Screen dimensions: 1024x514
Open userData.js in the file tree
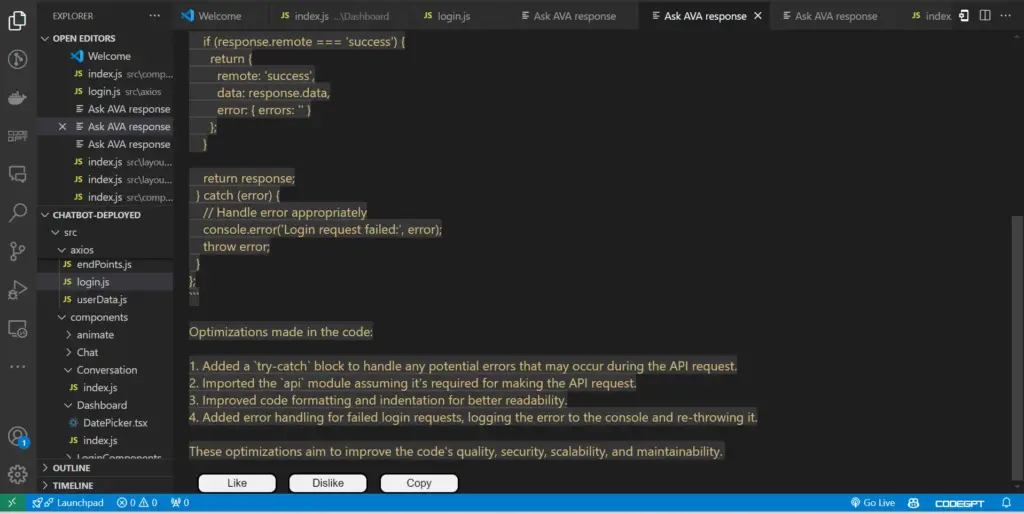pyautogui.click(x=105, y=300)
